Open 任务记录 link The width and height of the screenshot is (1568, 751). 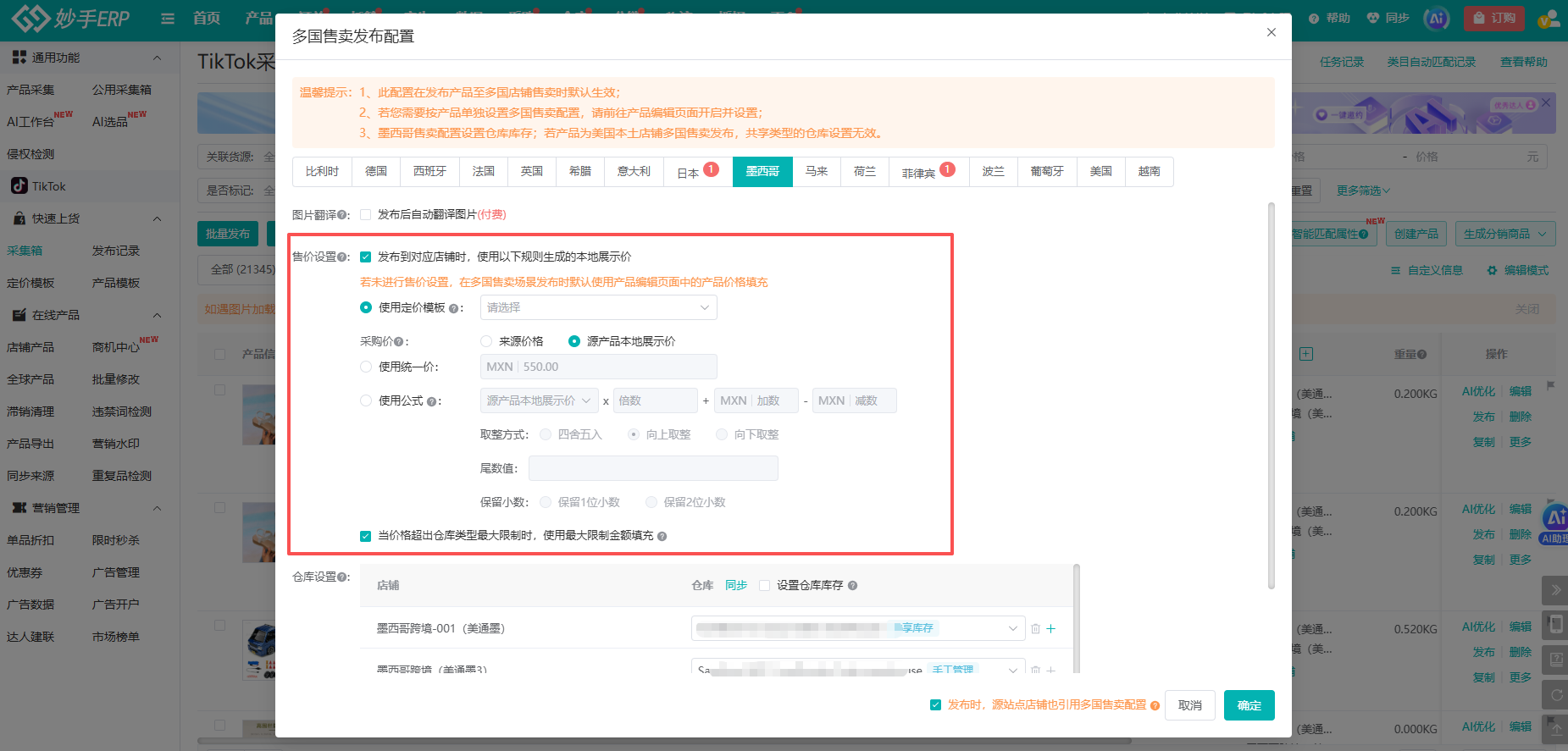(1342, 62)
